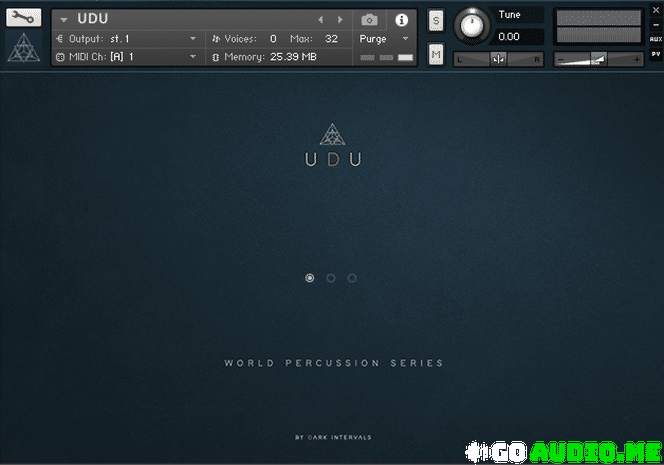Viewport: 664px width, 465px height.
Task: Toggle the Solo (S) button
Action: pos(436,21)
